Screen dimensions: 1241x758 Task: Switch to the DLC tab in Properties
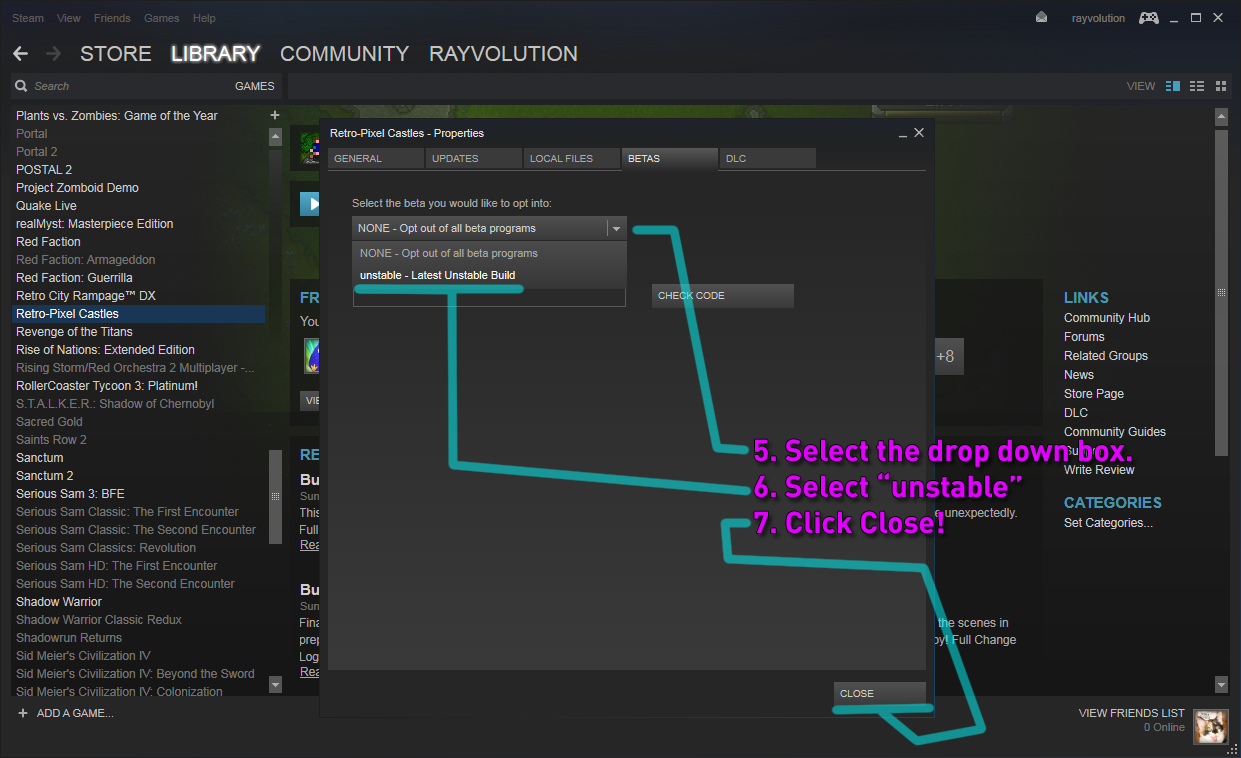768,158
